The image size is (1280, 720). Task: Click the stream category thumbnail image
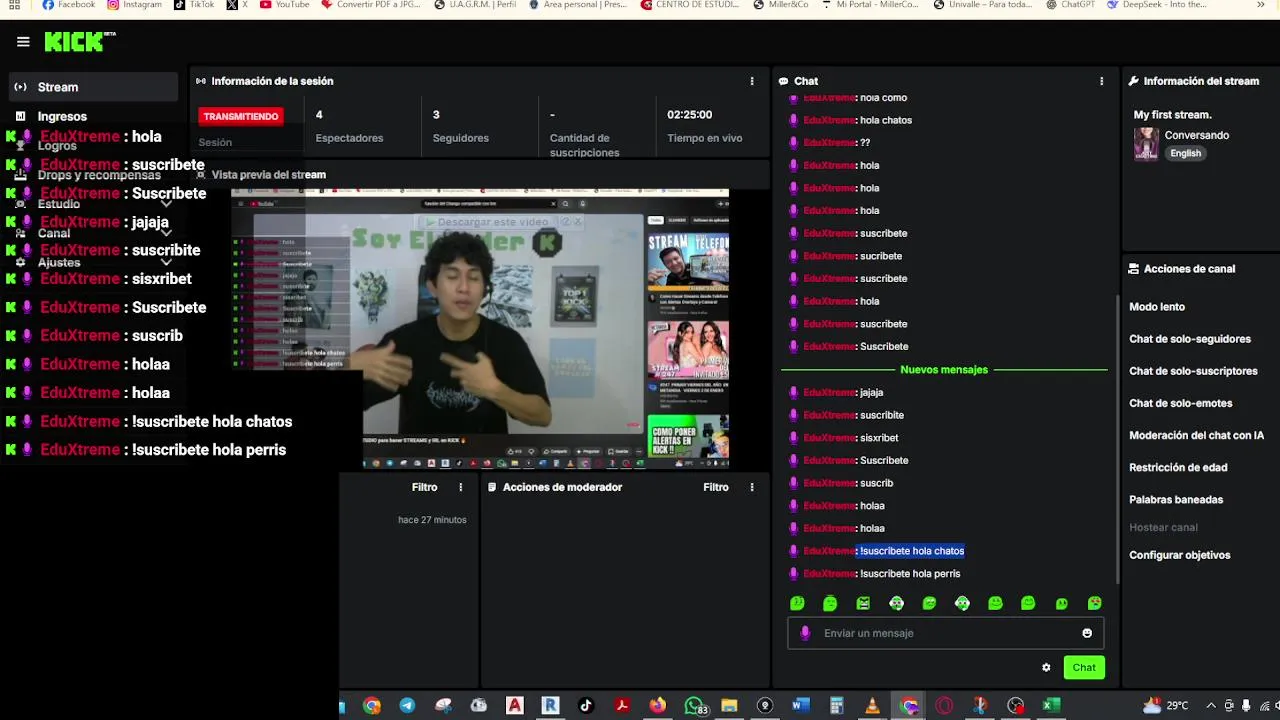[1146, 144]
